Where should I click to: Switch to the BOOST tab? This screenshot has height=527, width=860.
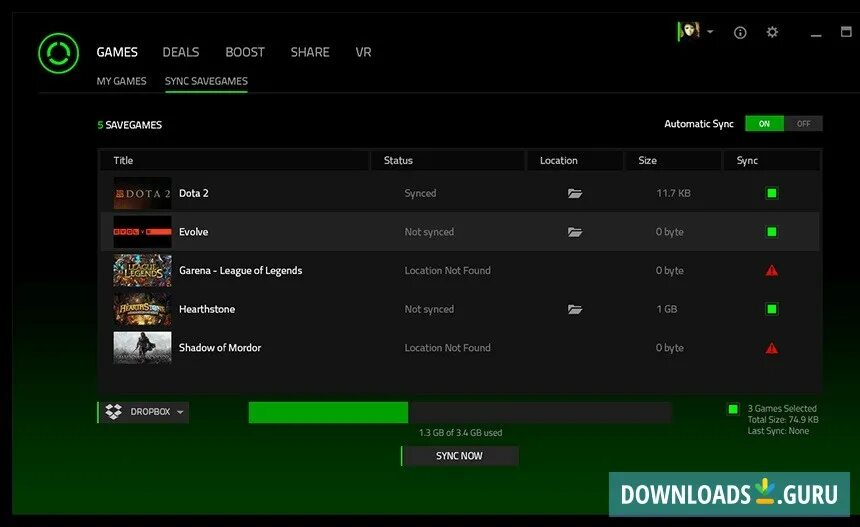click(245, 52)
